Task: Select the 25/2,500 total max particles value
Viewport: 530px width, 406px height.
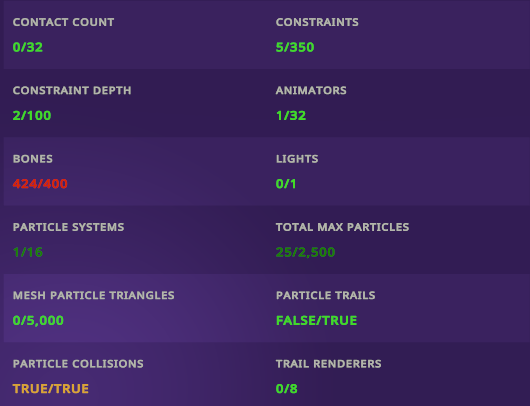Action: point(305,252)
